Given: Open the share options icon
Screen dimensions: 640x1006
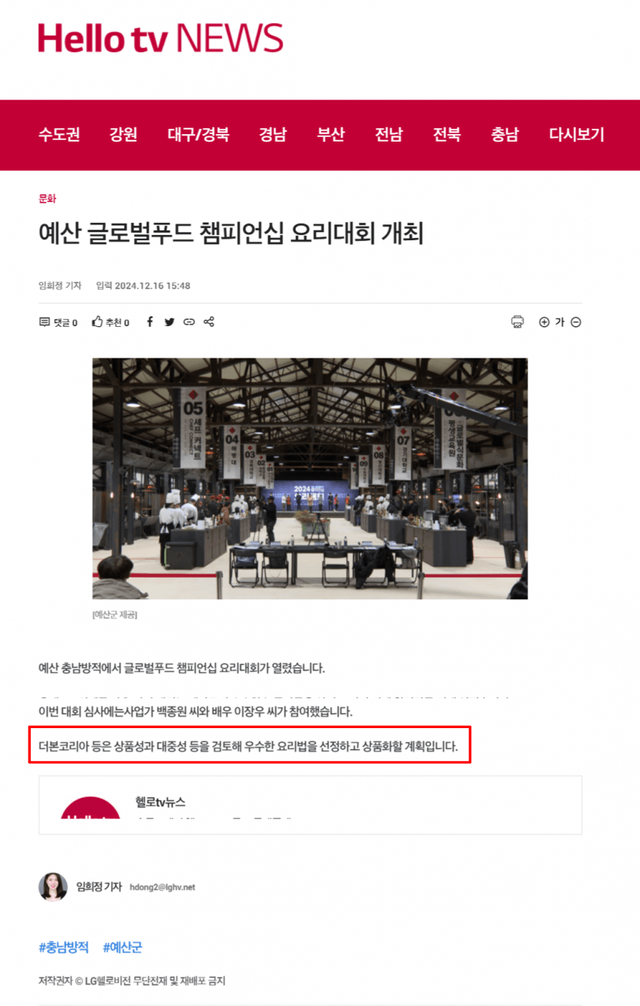Looking at the screenshot, I should pos(208,321).
